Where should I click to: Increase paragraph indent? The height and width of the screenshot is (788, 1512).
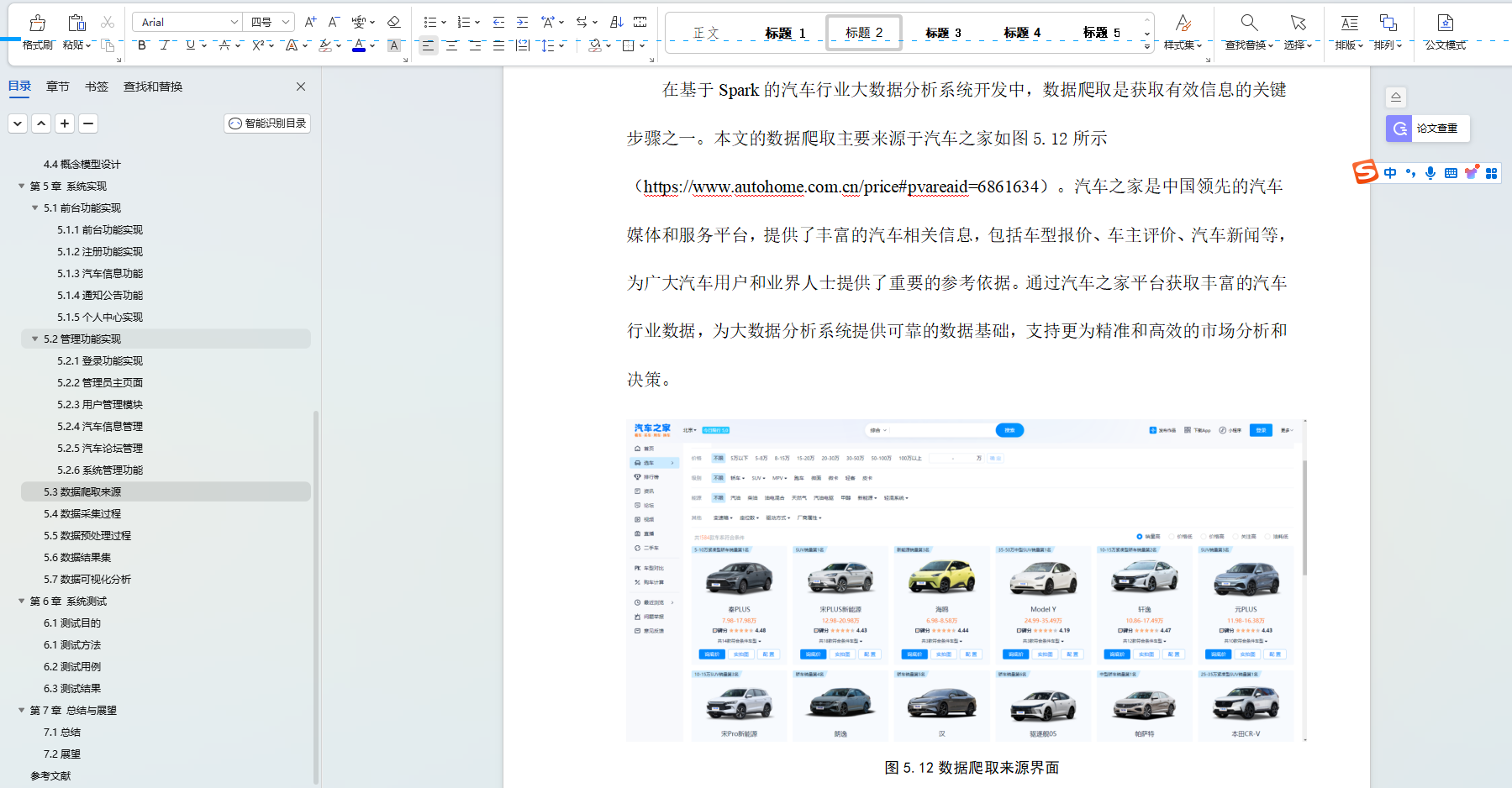[523, 23]
